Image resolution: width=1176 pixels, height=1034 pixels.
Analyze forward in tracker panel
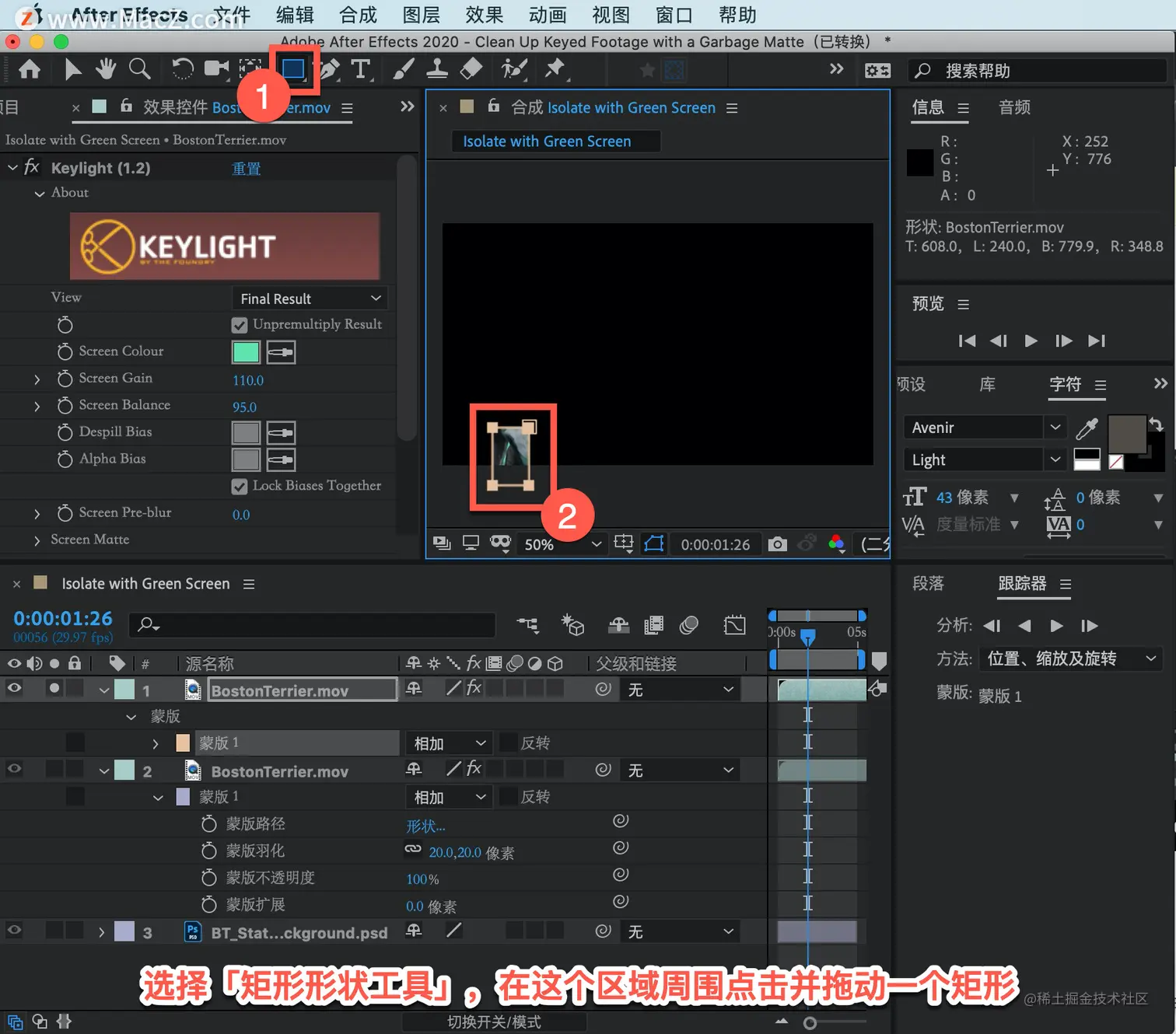coord(1056,626)
